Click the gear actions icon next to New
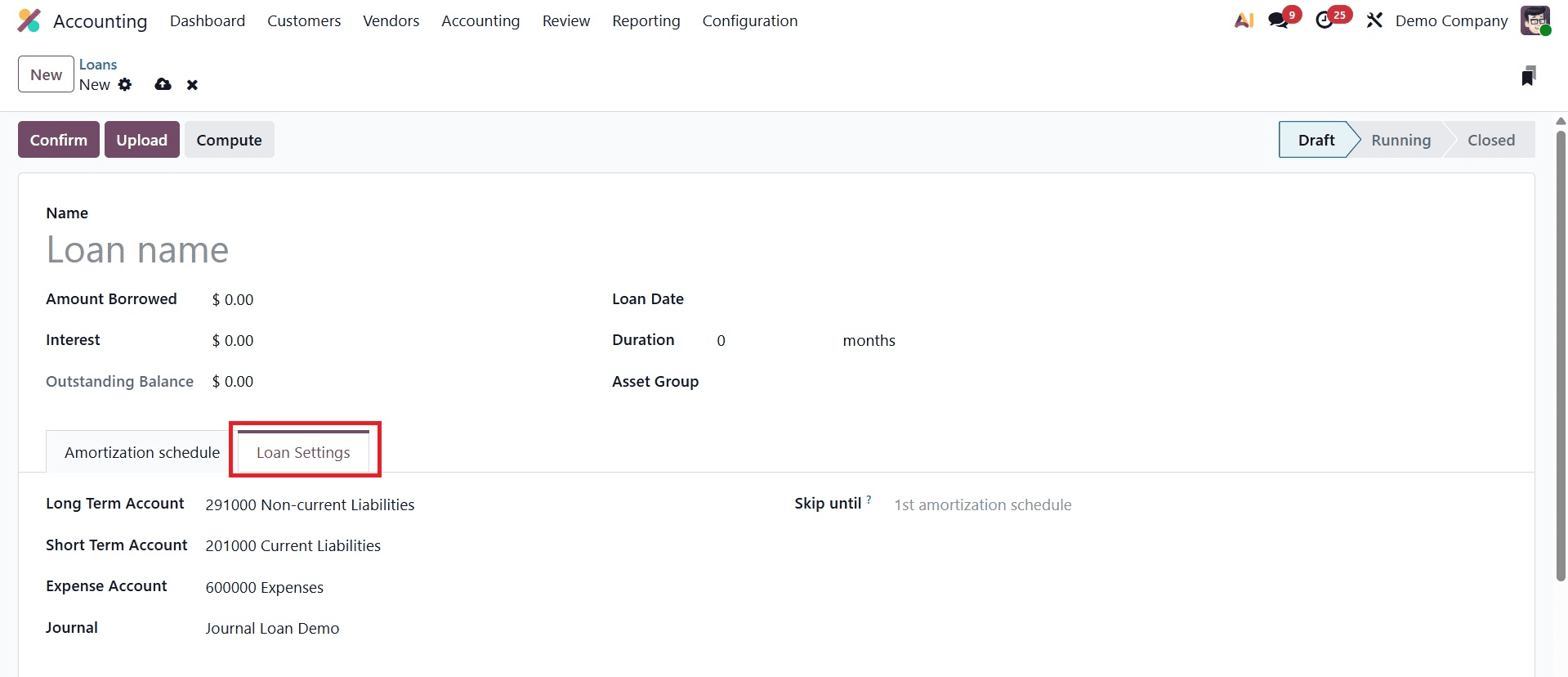This screenshot has width=1568, height=677. click(125, 84)
